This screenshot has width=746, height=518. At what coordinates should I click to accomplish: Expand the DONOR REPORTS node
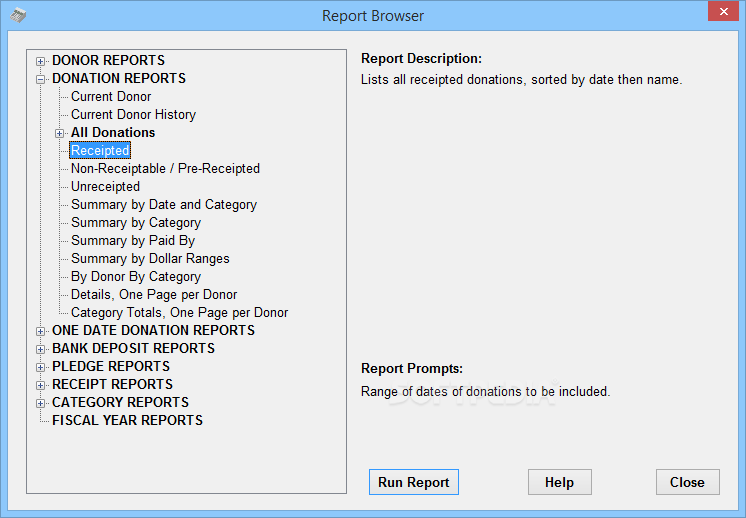(x=40, y=61)
